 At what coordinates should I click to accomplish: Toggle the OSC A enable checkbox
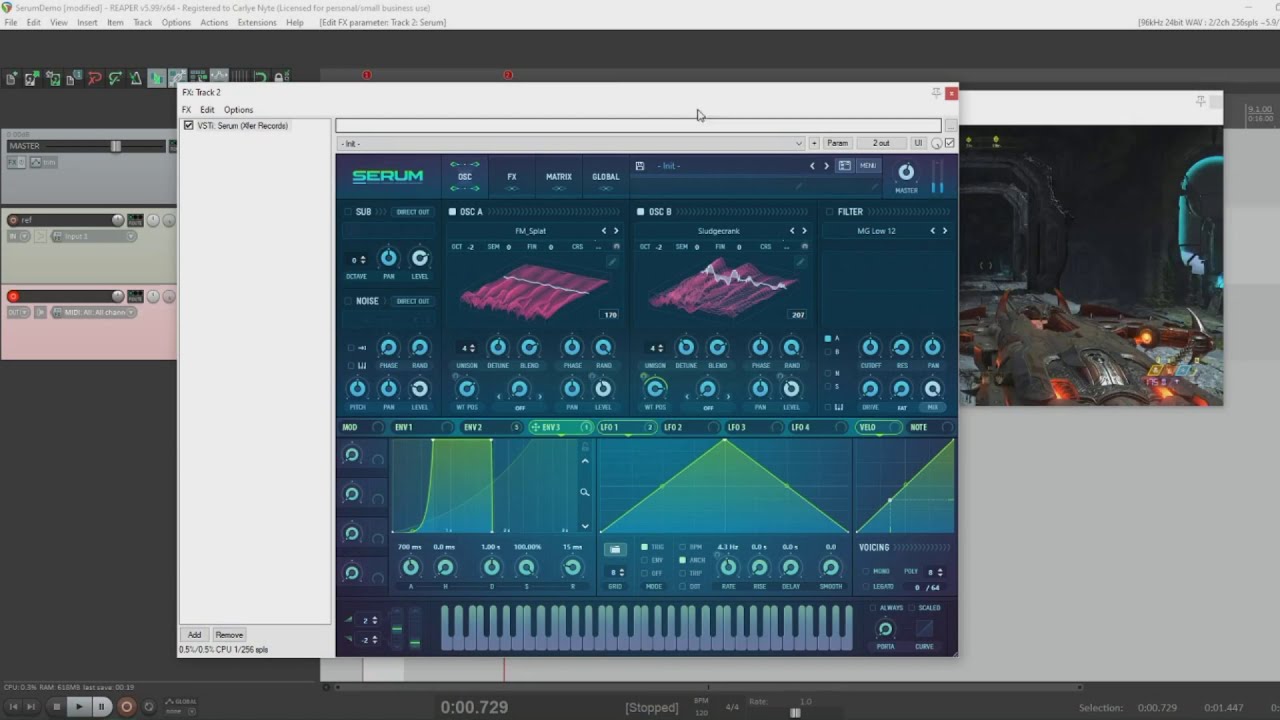tap(452, 212)
